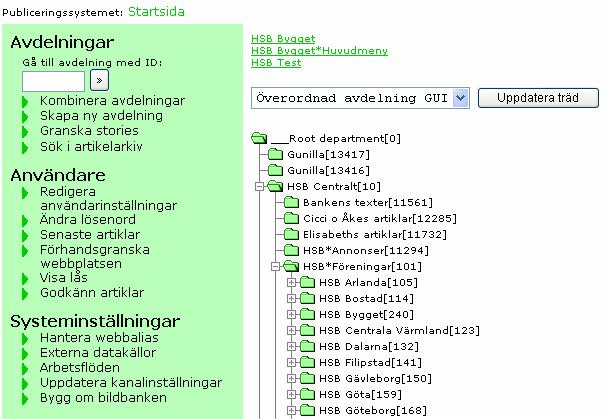Viewport: 607px width, 419px height.
Task: Expand the HSB Arlanda[105] node
Action: click(291, 283)
